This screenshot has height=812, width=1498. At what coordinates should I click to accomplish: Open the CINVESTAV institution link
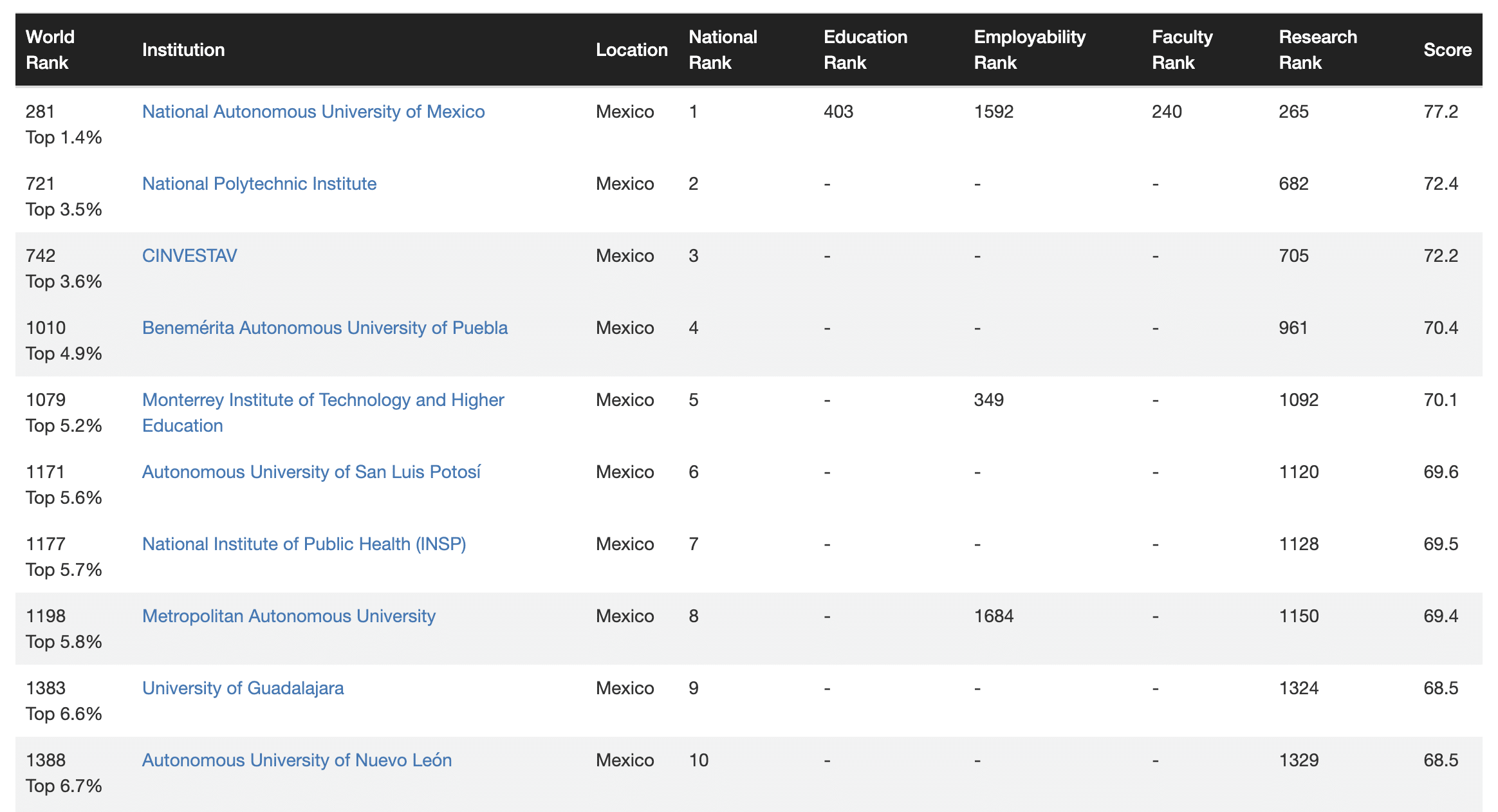[x=190, y=255]
